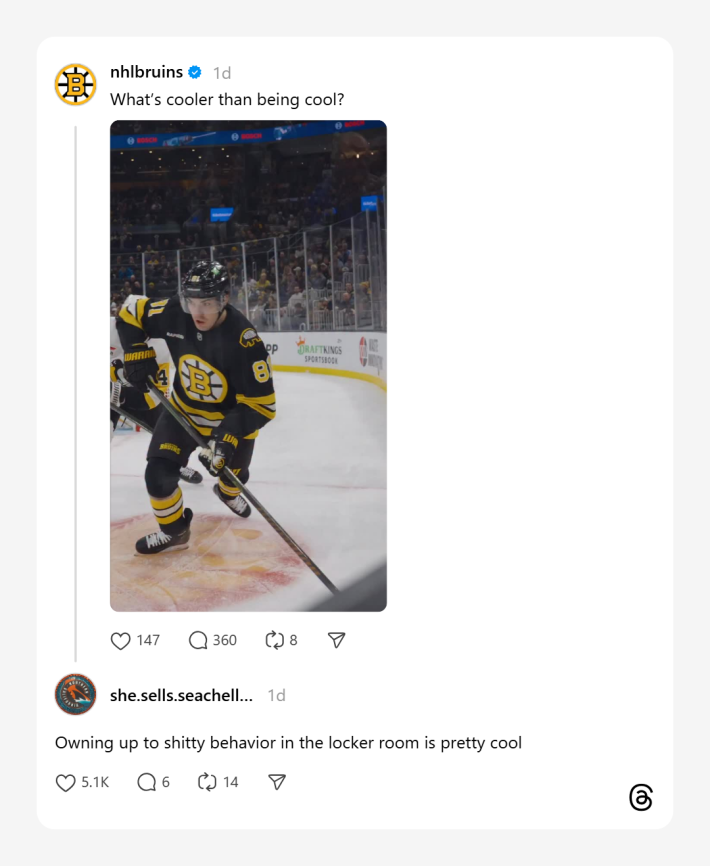Repost she.sells.seachell's reply
The image size is (710, 866).
(208, 782)
